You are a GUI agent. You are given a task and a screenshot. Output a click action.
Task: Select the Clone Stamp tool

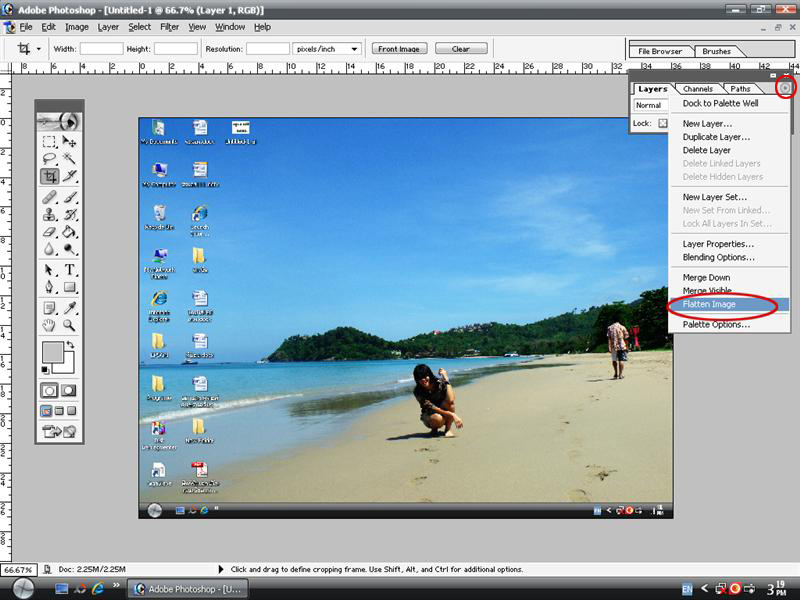49,214
